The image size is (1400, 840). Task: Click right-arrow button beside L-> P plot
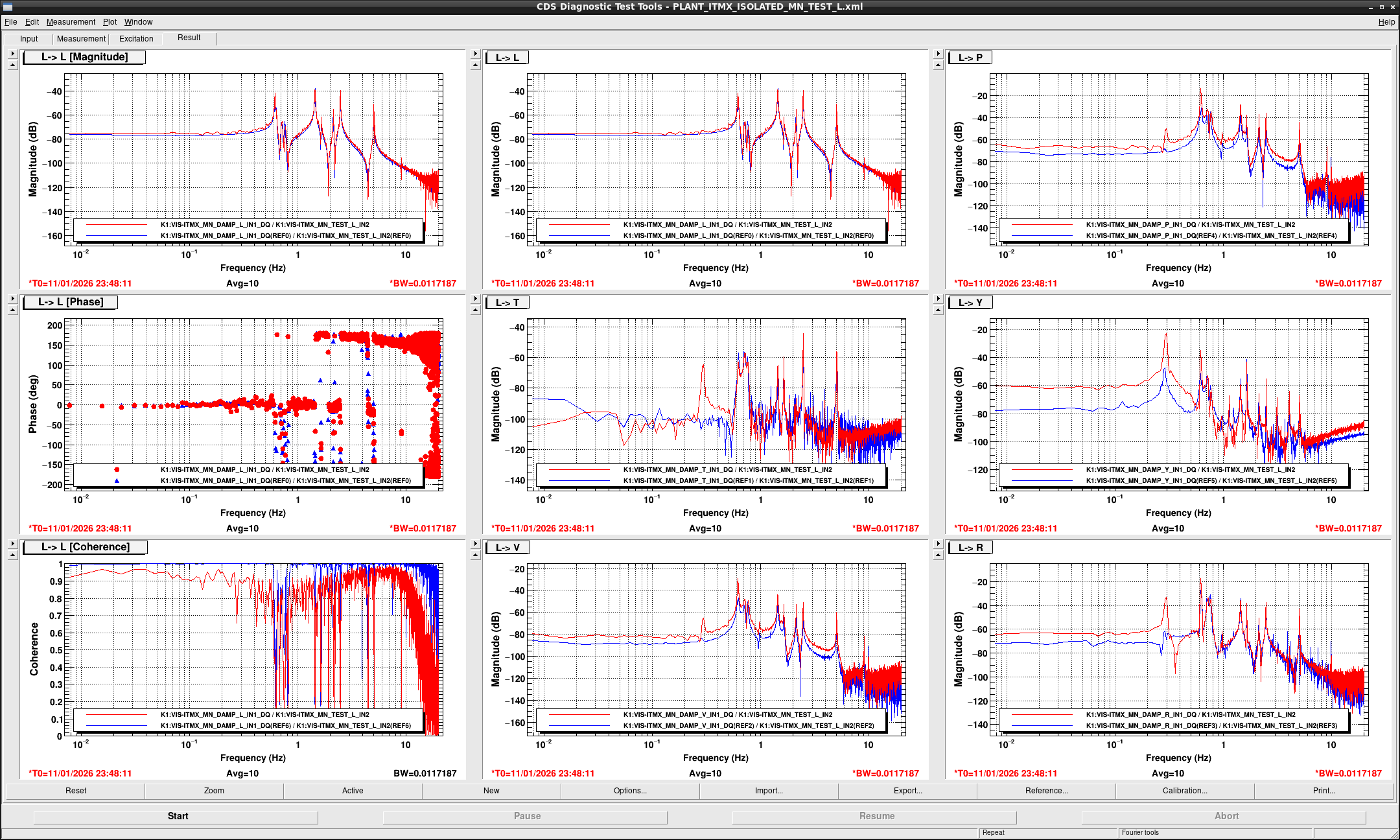coord(938,54)
